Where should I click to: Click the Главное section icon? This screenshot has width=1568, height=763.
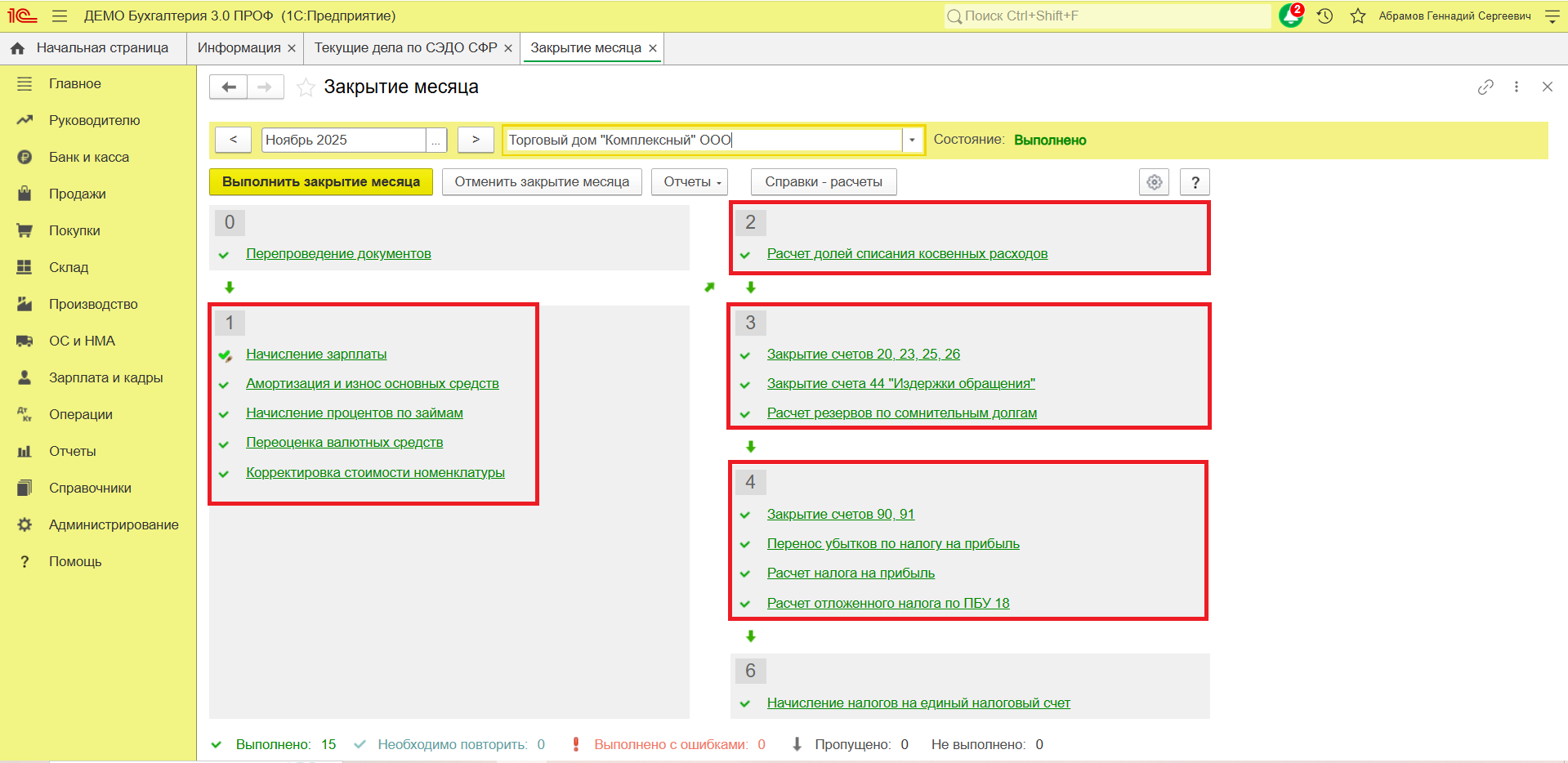click(25, 83)
